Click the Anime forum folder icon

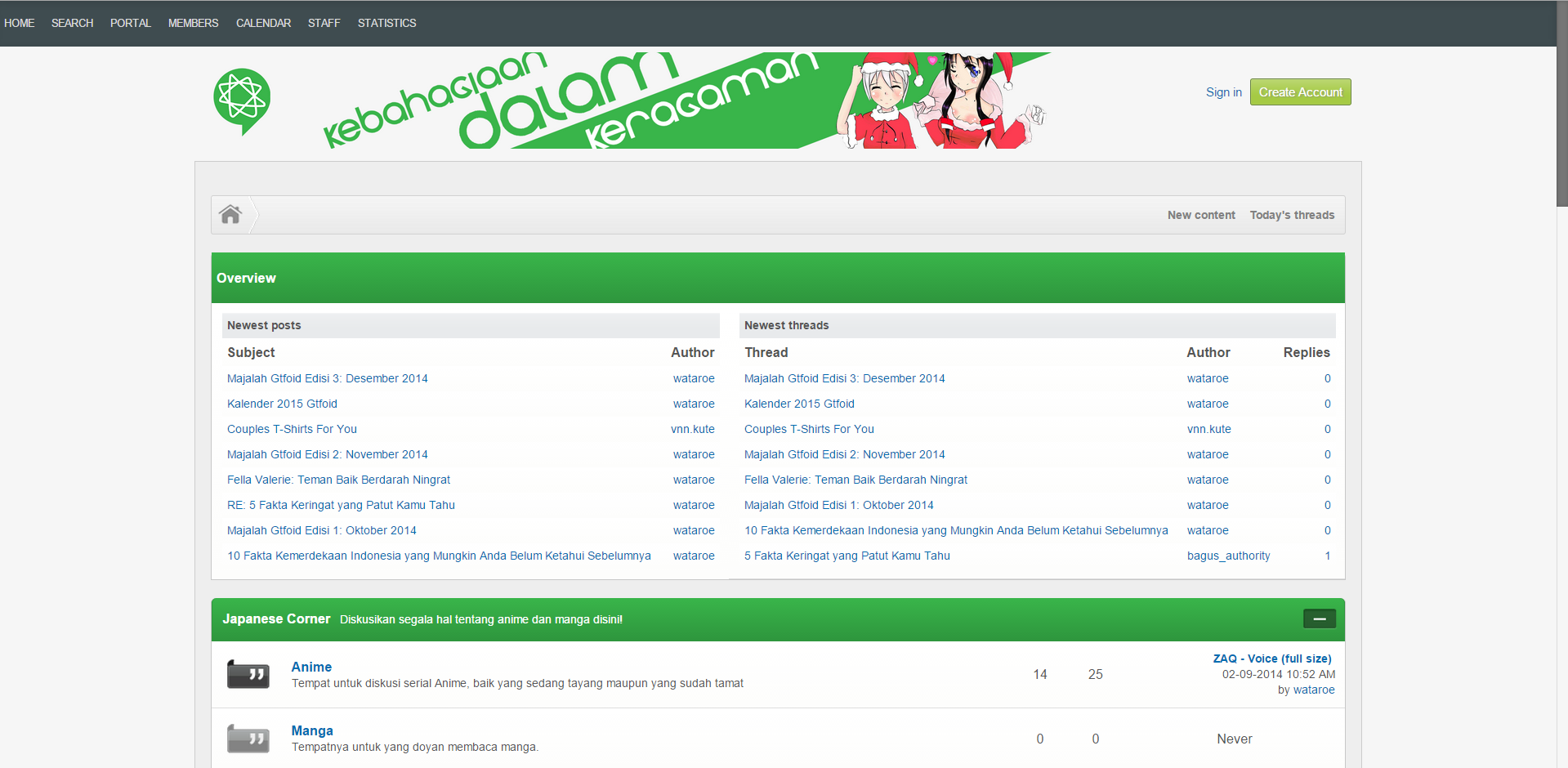click(x=248, y=674)
